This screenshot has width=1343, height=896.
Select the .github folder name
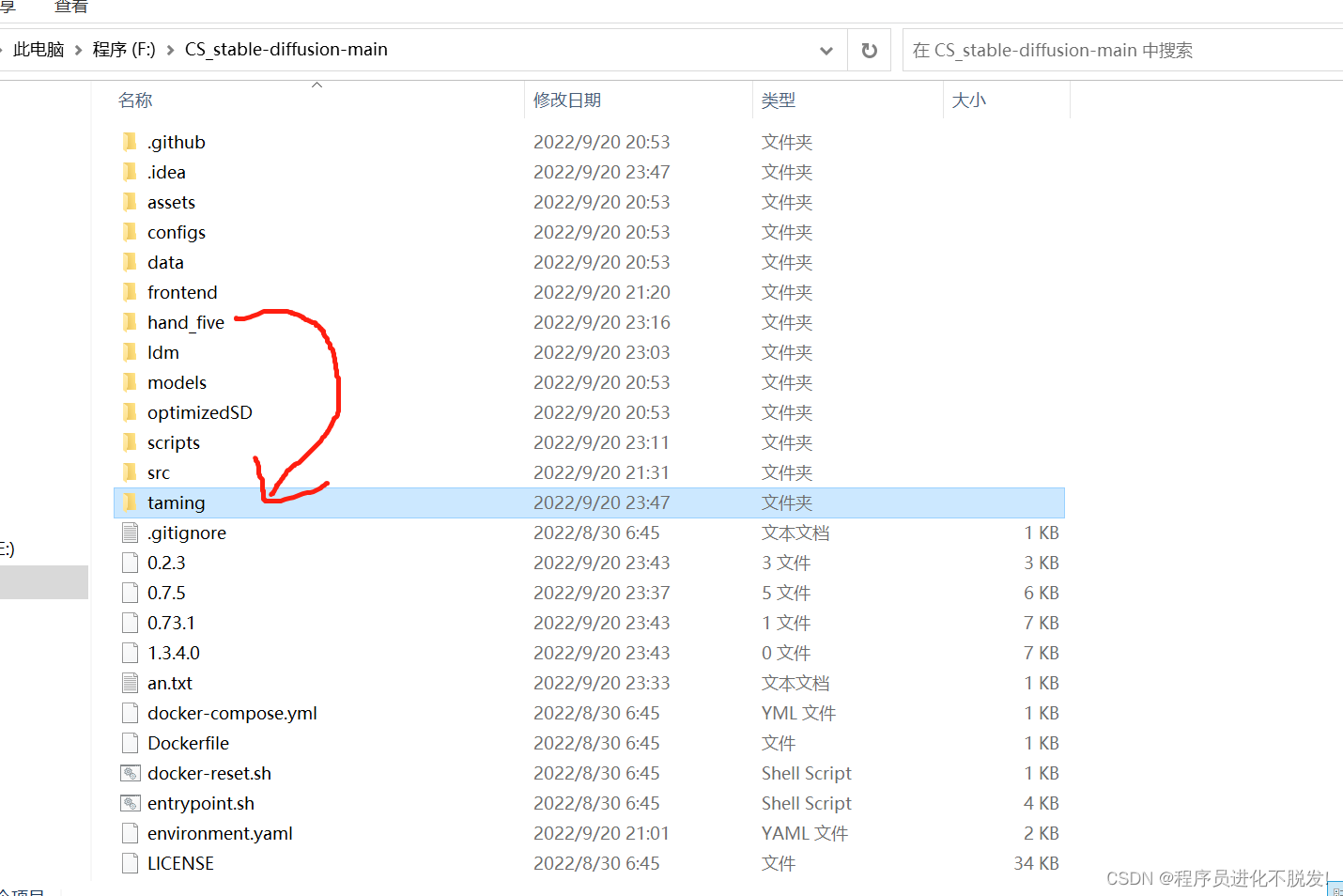click(x=177, y=142)
